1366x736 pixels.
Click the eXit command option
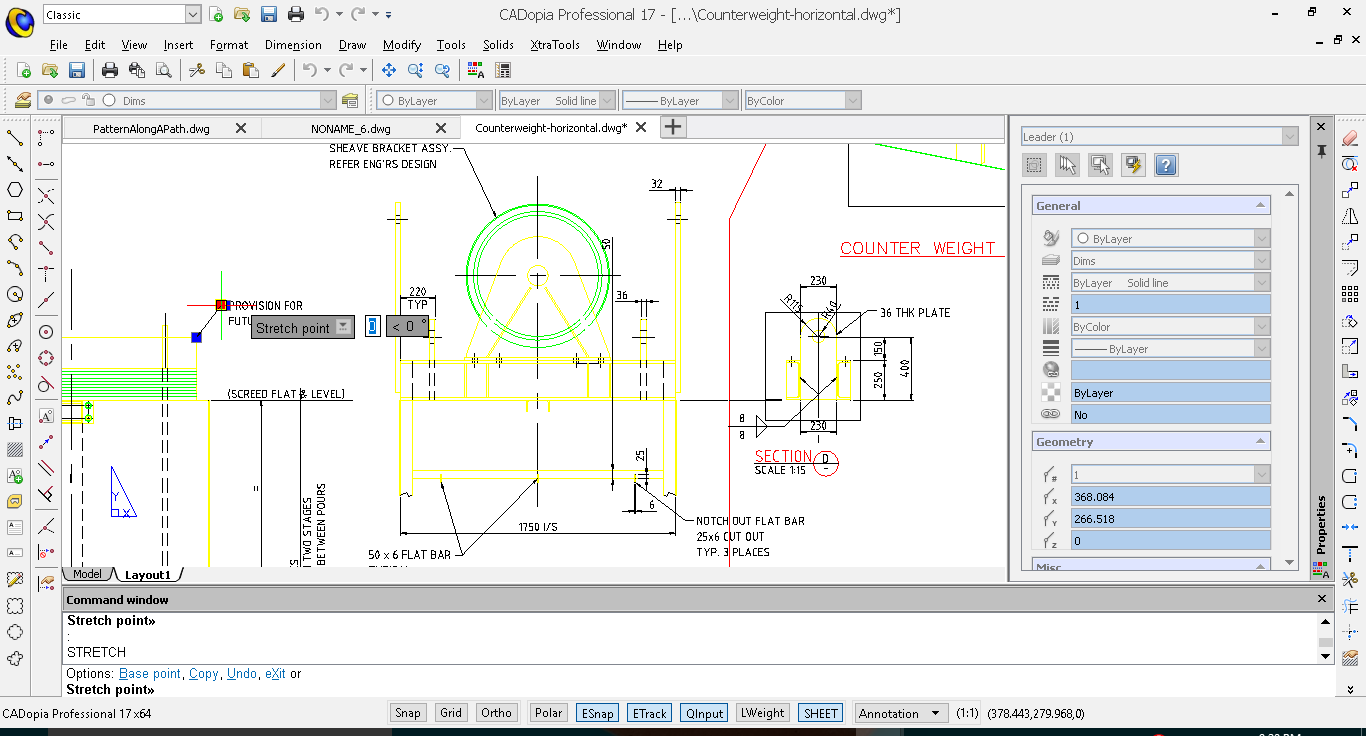coord(275,674)
